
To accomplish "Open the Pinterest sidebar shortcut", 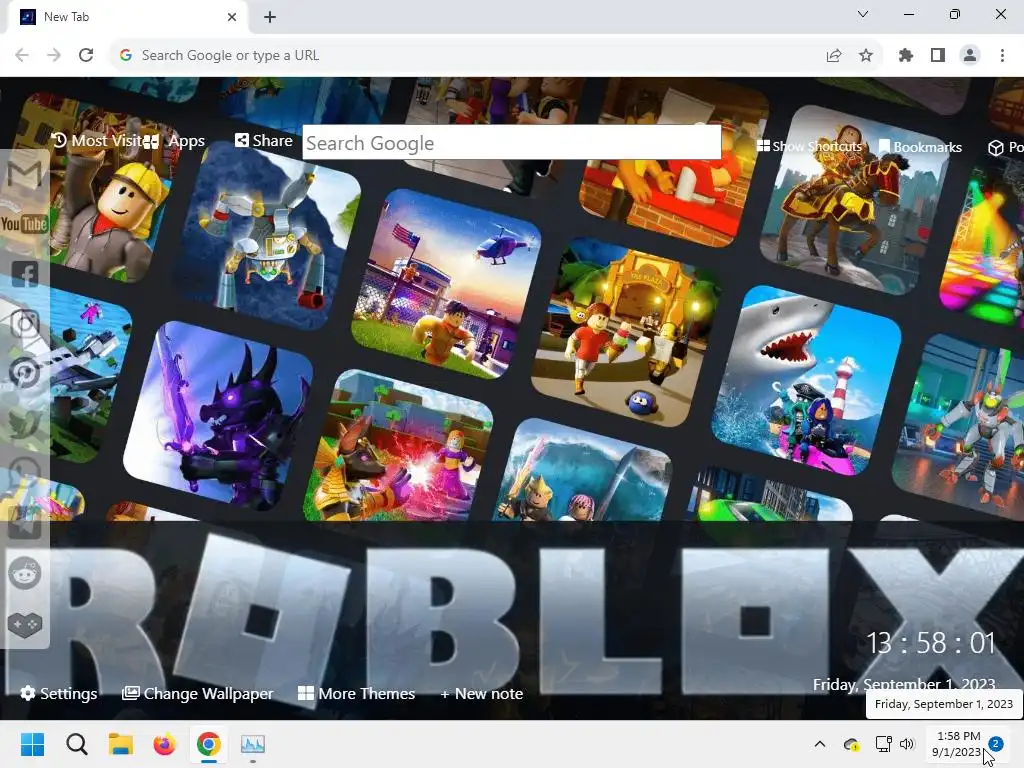I will pyautogui.click(x=25, y=374).
